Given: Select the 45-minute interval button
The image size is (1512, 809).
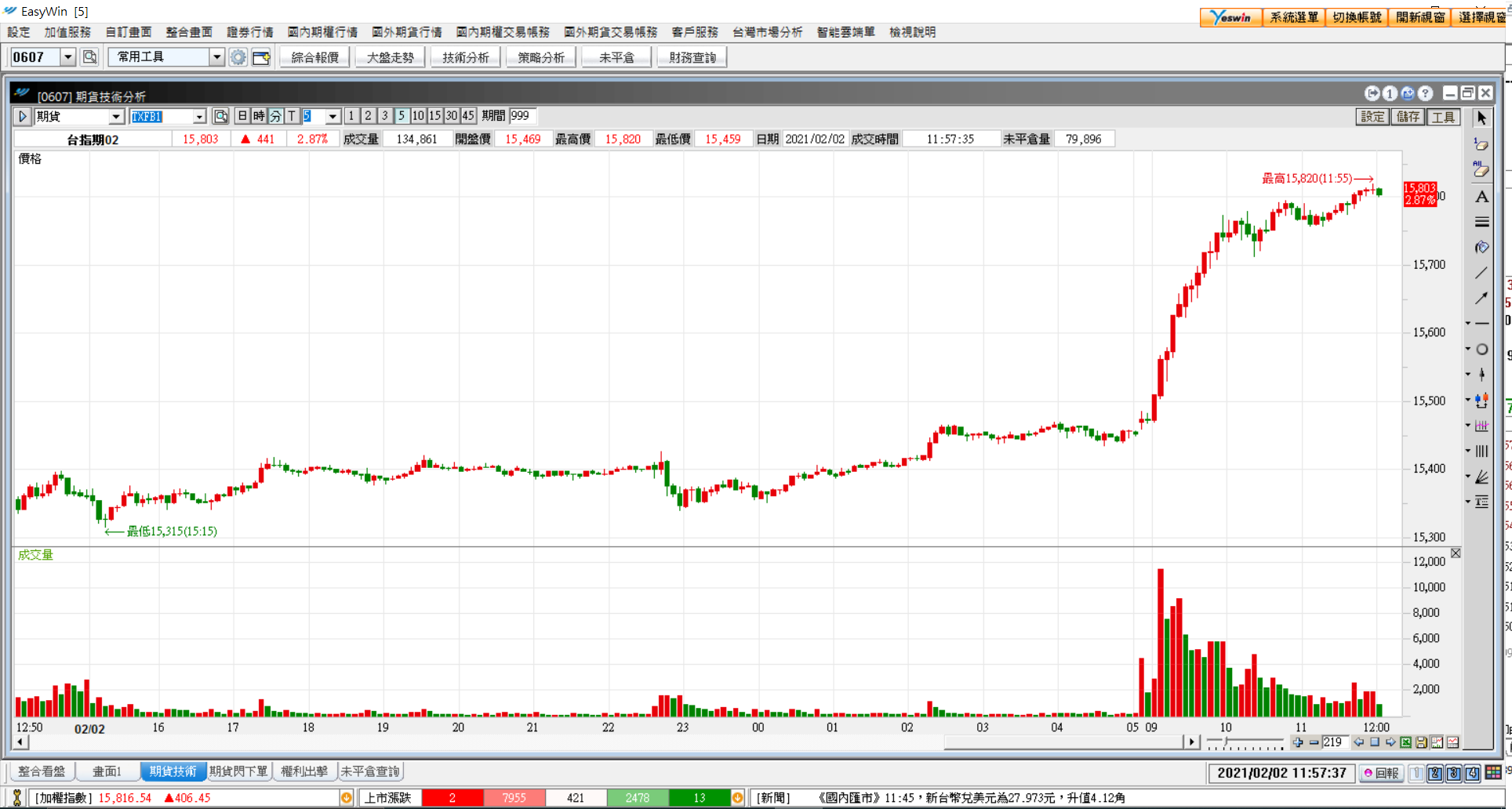Looking at the screenshot, I should [468, 116].
